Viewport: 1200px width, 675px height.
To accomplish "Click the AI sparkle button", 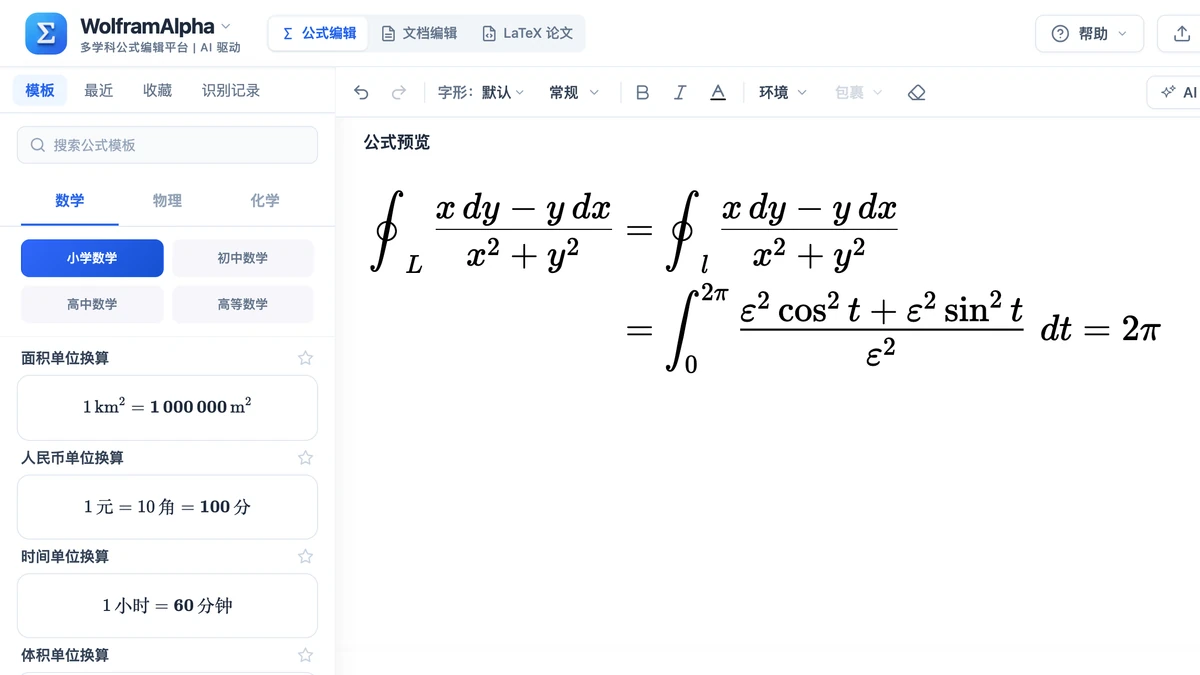I will click(1176, 92).
